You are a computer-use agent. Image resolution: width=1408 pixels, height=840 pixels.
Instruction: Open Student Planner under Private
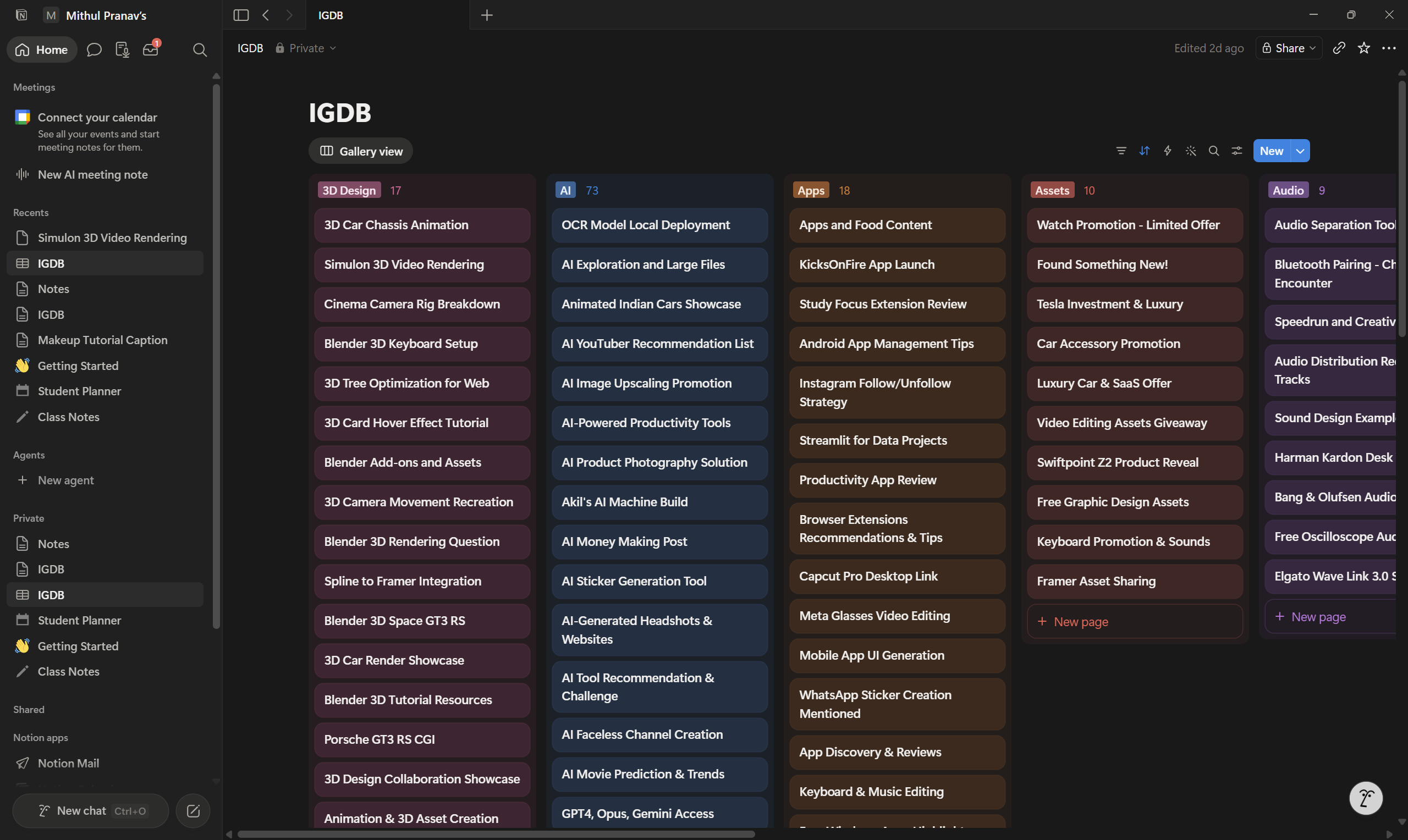point(105,620)
